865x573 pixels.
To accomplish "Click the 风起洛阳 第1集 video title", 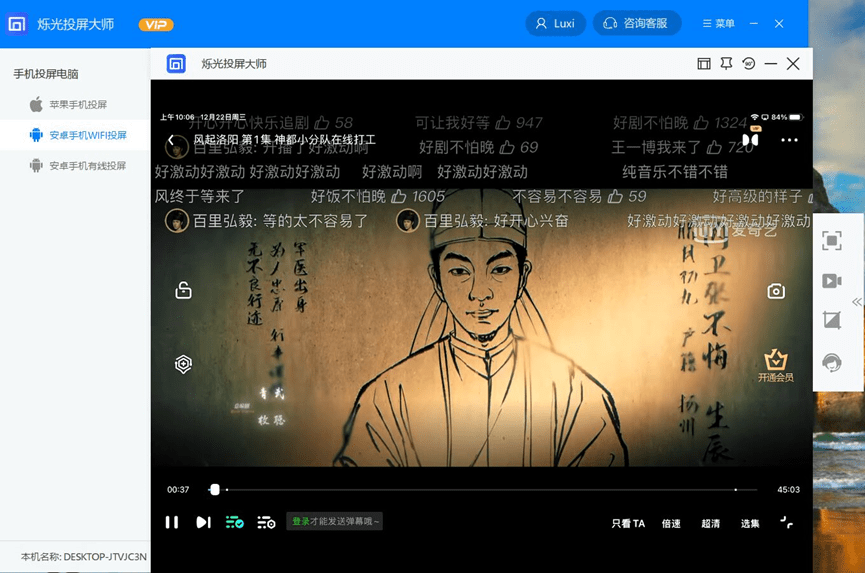I will 285,140.
